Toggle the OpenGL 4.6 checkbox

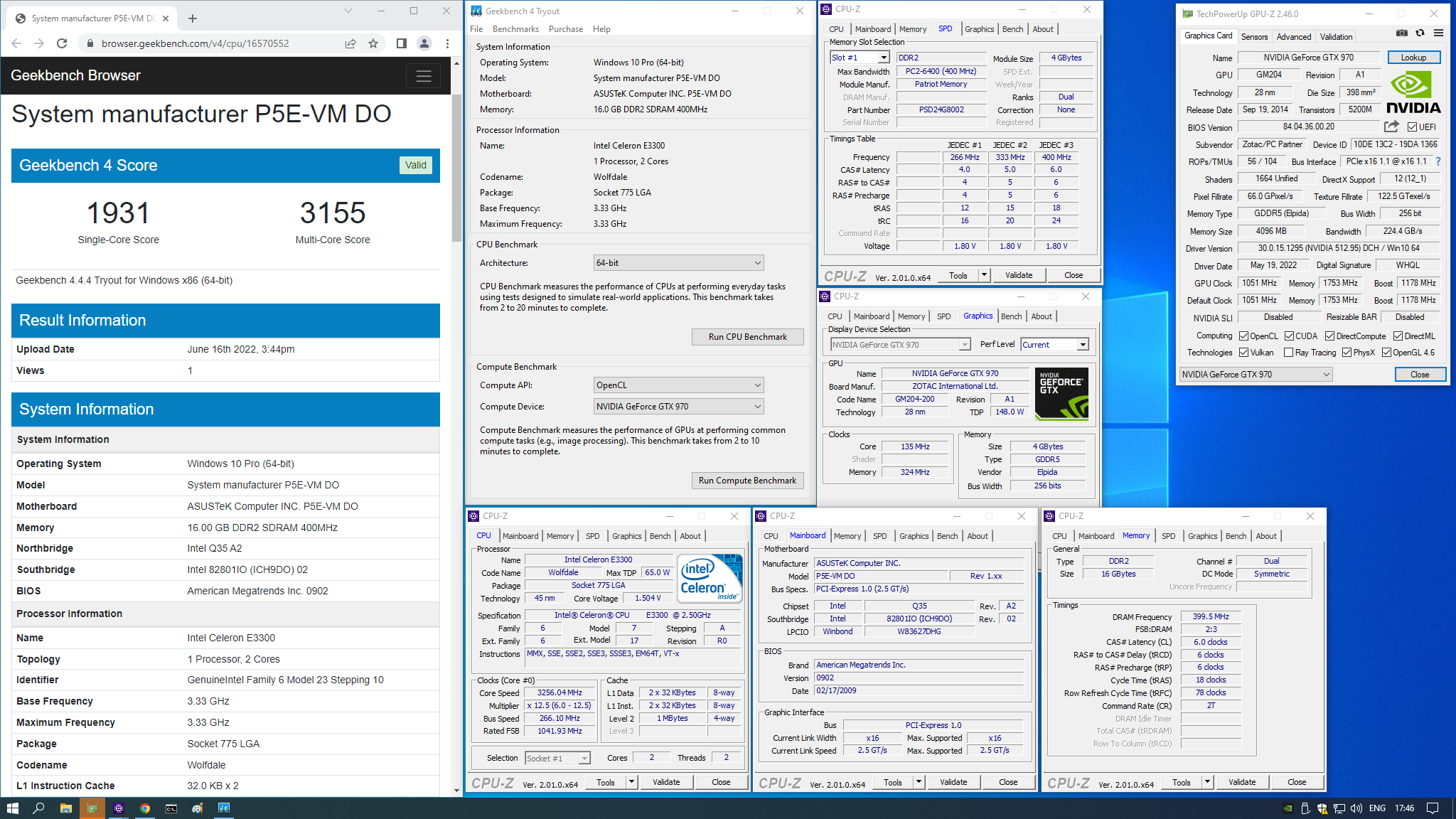click(1386, 353)
